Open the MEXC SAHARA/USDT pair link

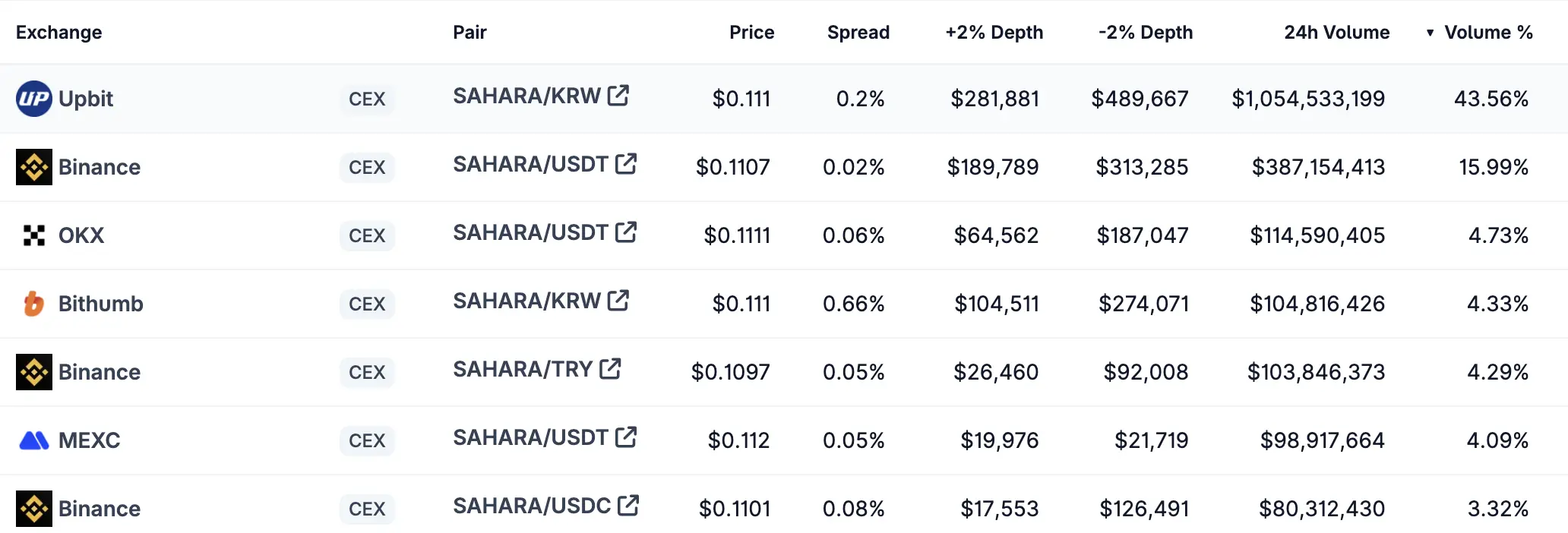[x=530, y=438]
